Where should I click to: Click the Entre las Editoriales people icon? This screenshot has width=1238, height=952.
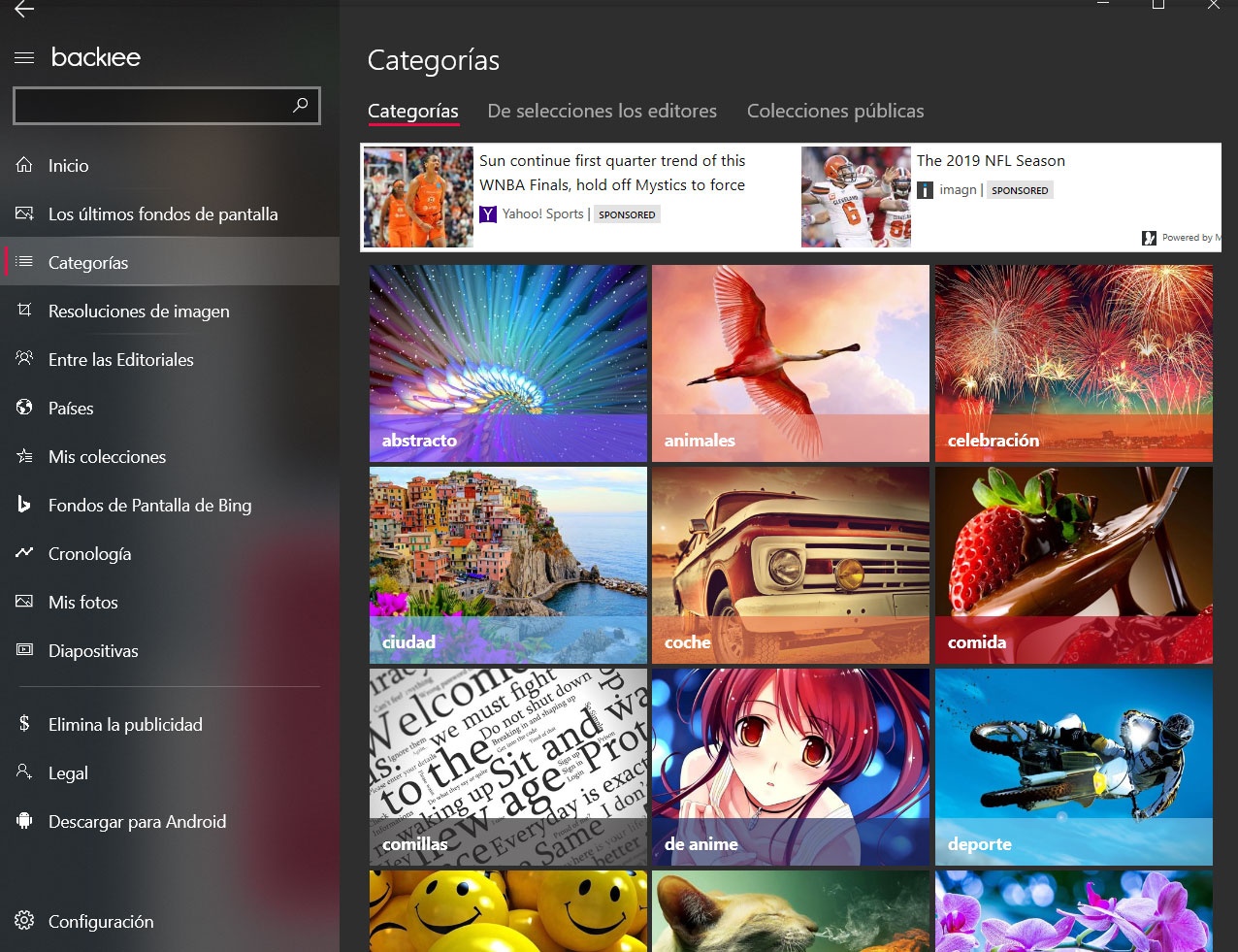click(x=24, y=359)
